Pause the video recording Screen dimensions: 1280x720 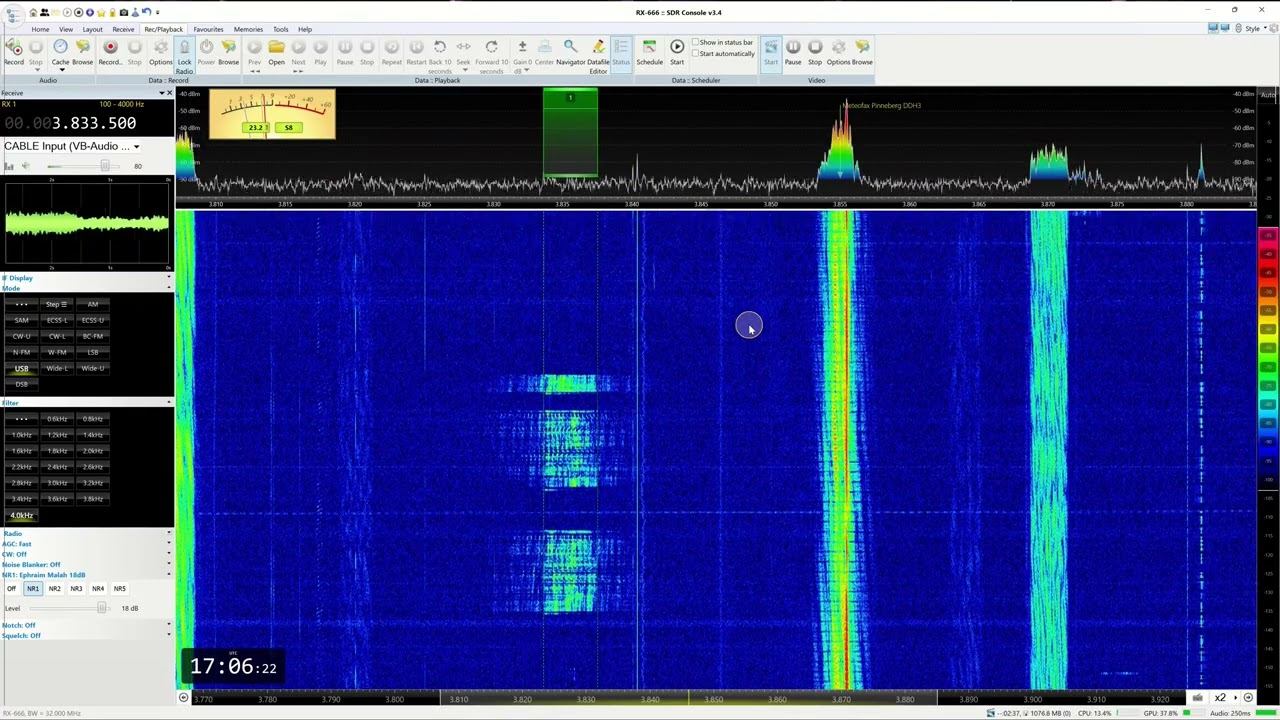[793, 47]
